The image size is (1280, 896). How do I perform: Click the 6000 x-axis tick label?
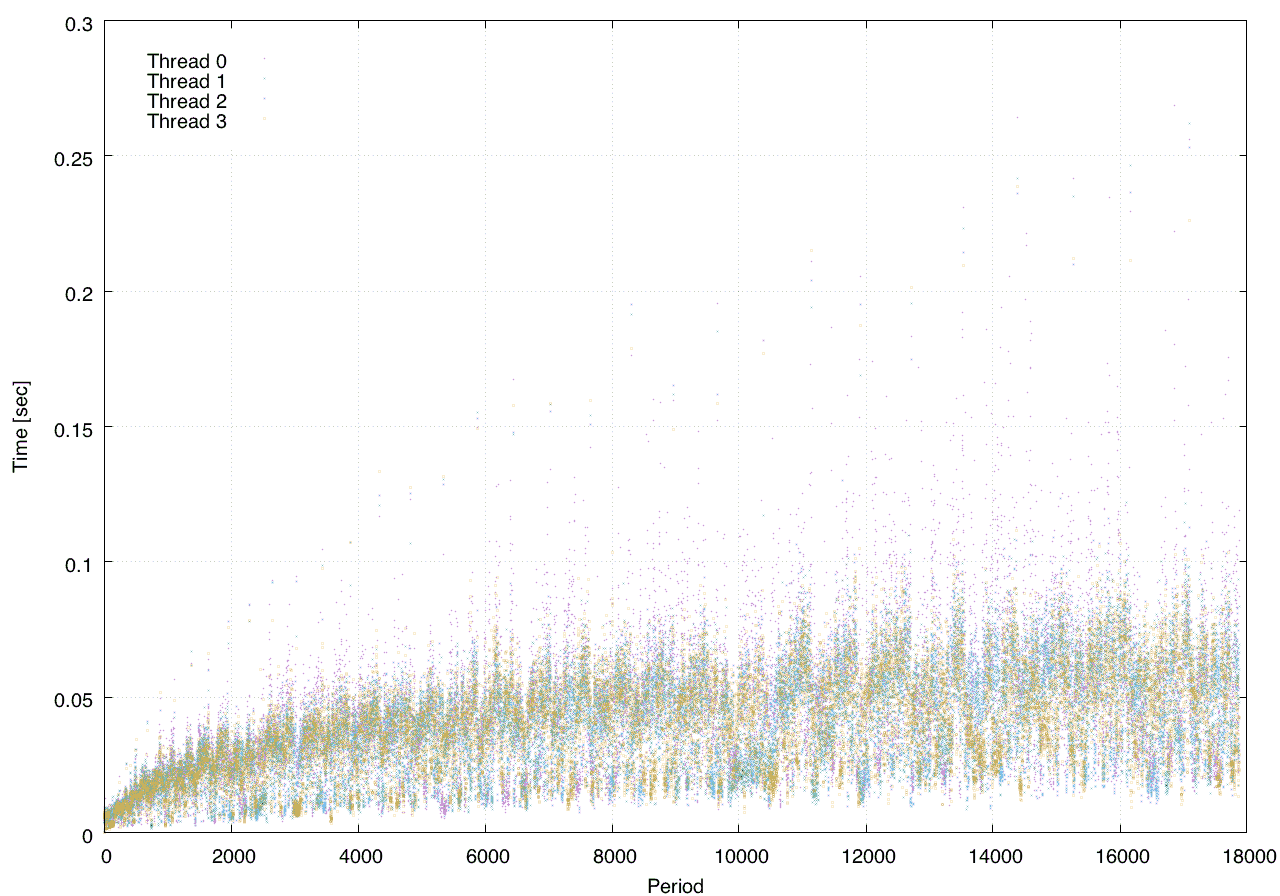[x=485, y=855]
